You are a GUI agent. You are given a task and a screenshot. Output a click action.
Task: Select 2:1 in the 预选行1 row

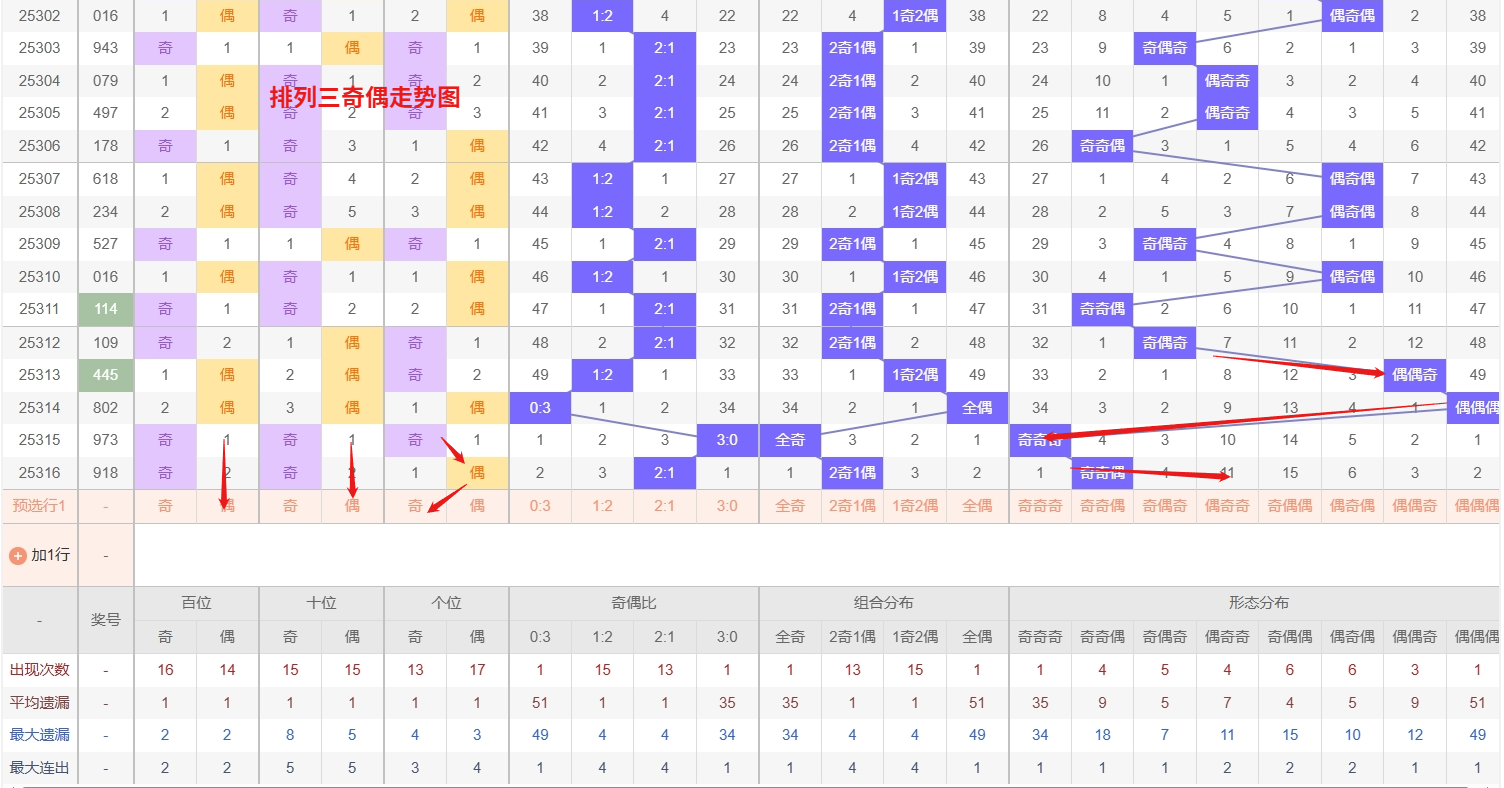(664, 506)
